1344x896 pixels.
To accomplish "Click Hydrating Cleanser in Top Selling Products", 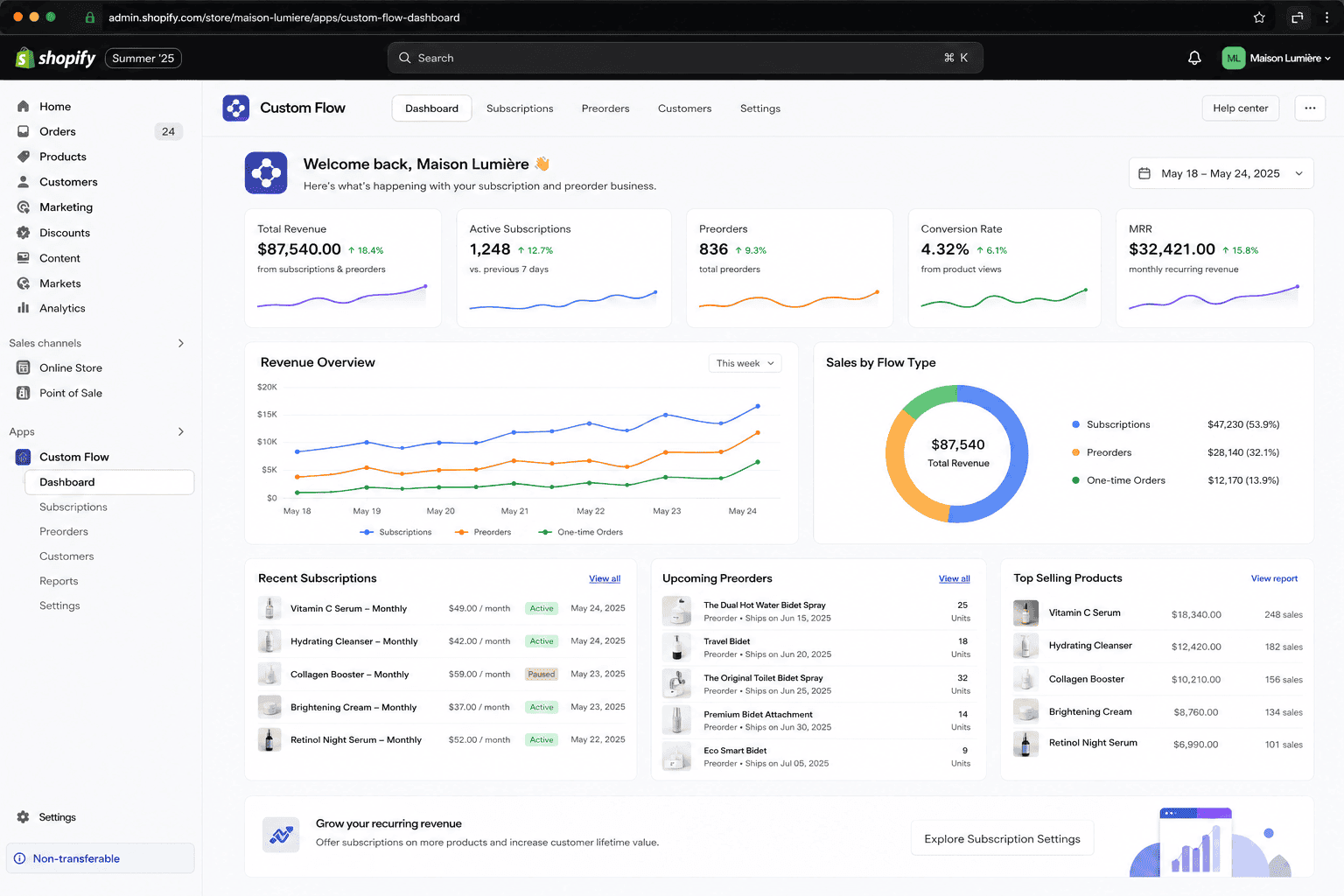I will pos(1090,646).
